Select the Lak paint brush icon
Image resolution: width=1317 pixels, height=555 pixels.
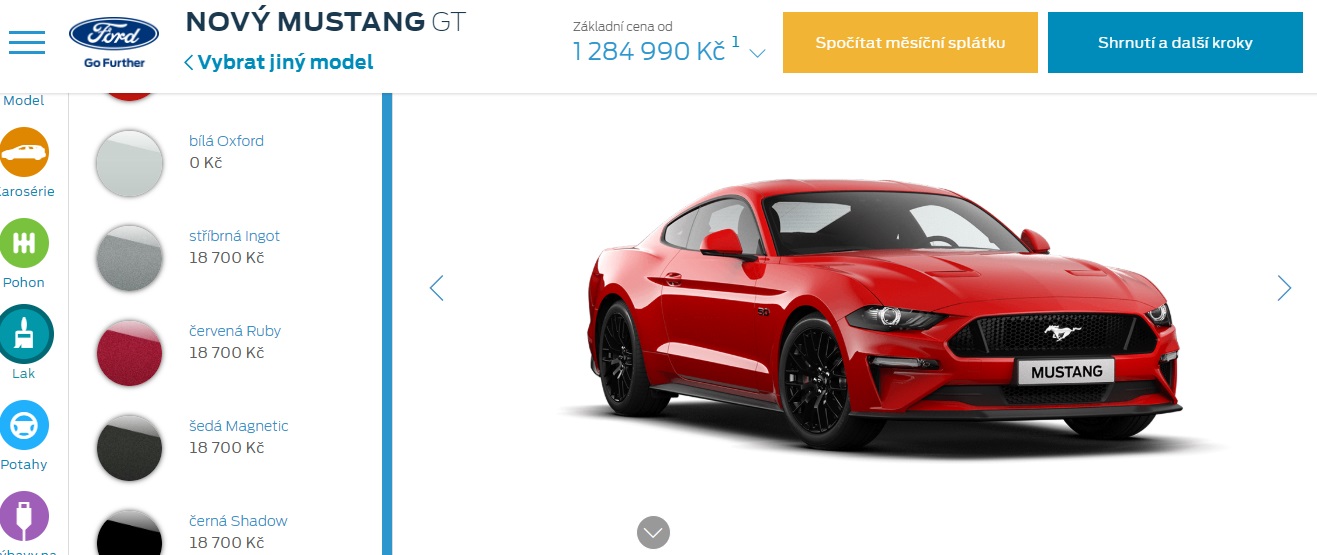coord(24,334)
